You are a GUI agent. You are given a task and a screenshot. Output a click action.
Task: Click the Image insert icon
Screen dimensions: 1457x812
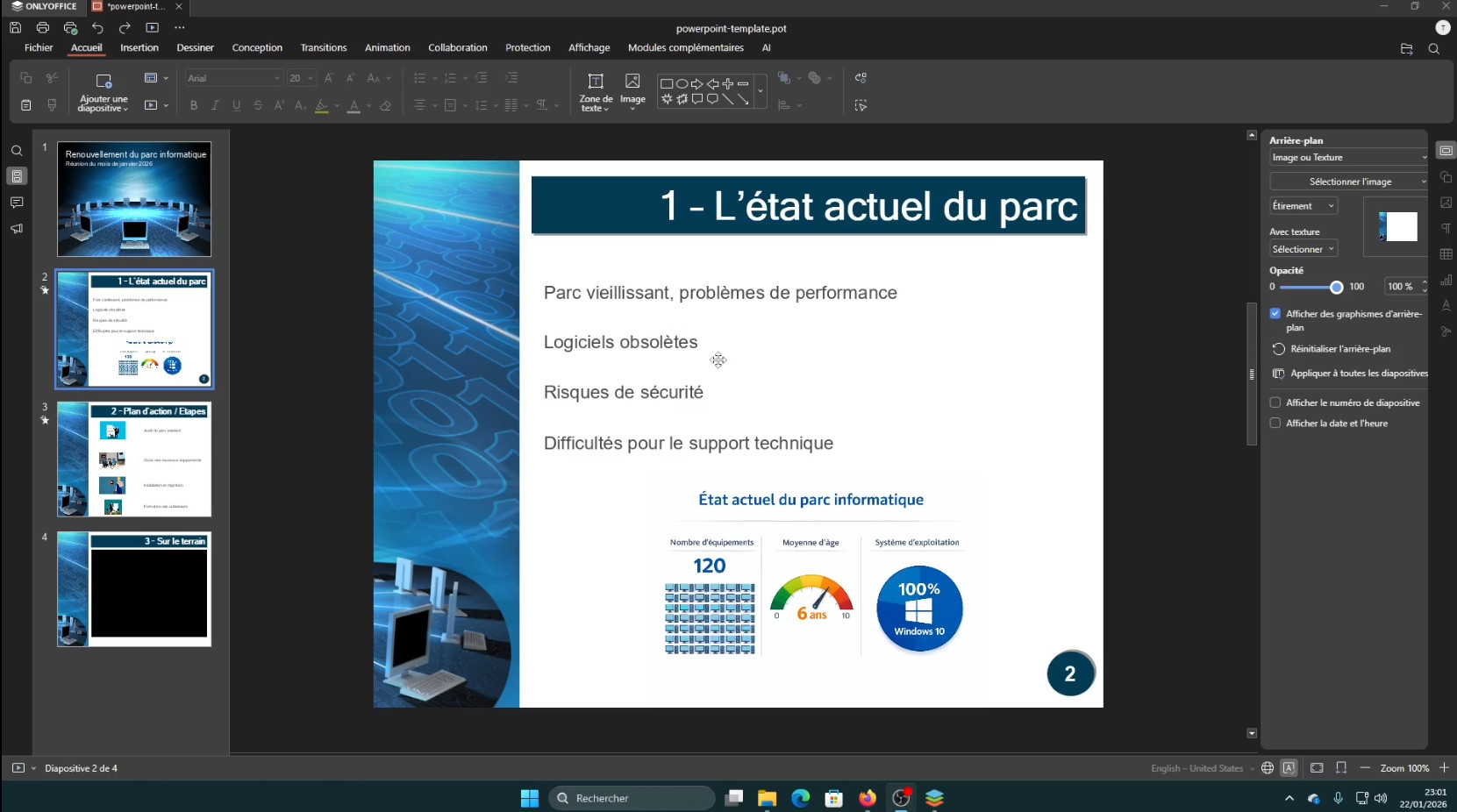(632, 88)
